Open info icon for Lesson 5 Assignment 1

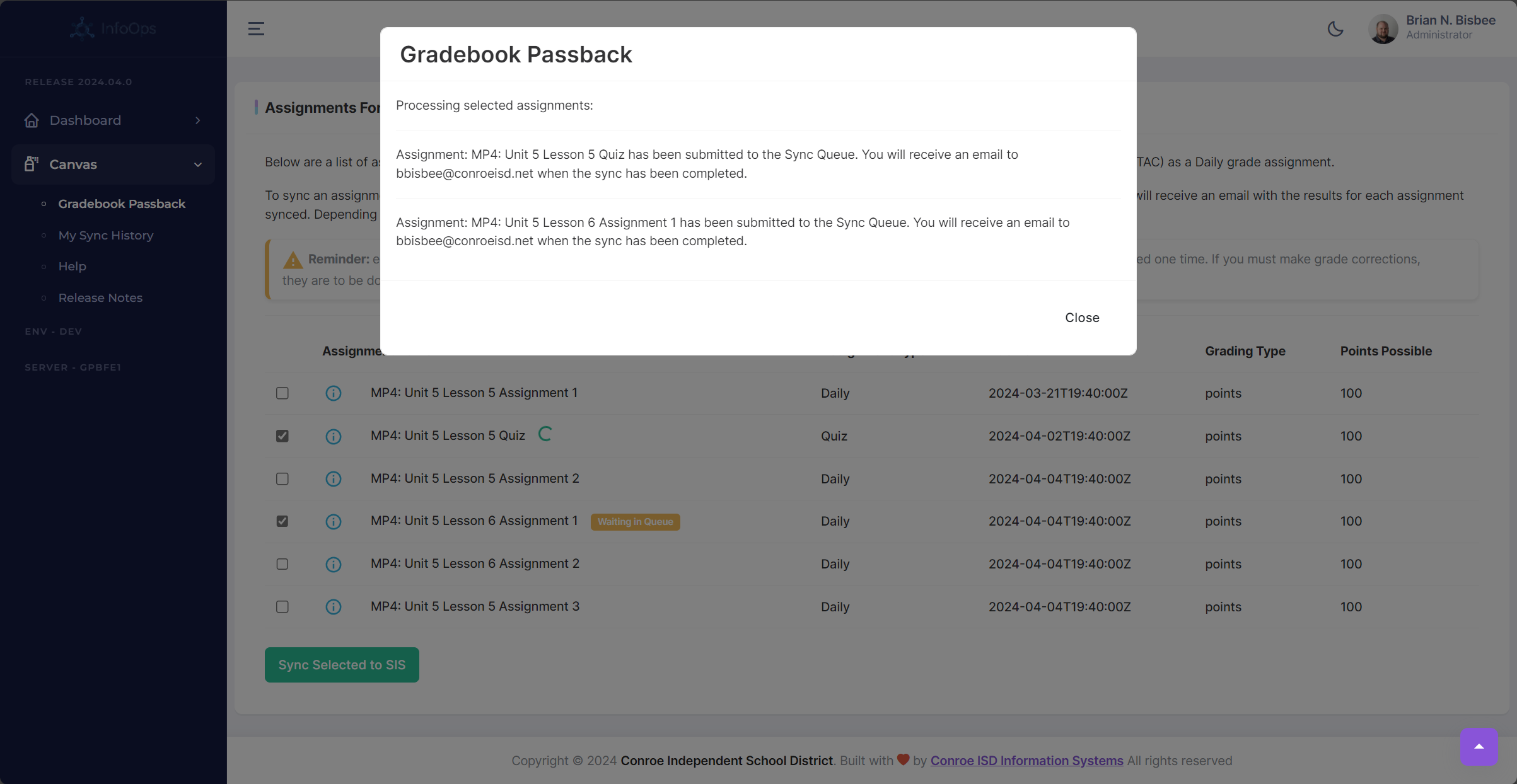pyautogui.click(x=334, y=393)
